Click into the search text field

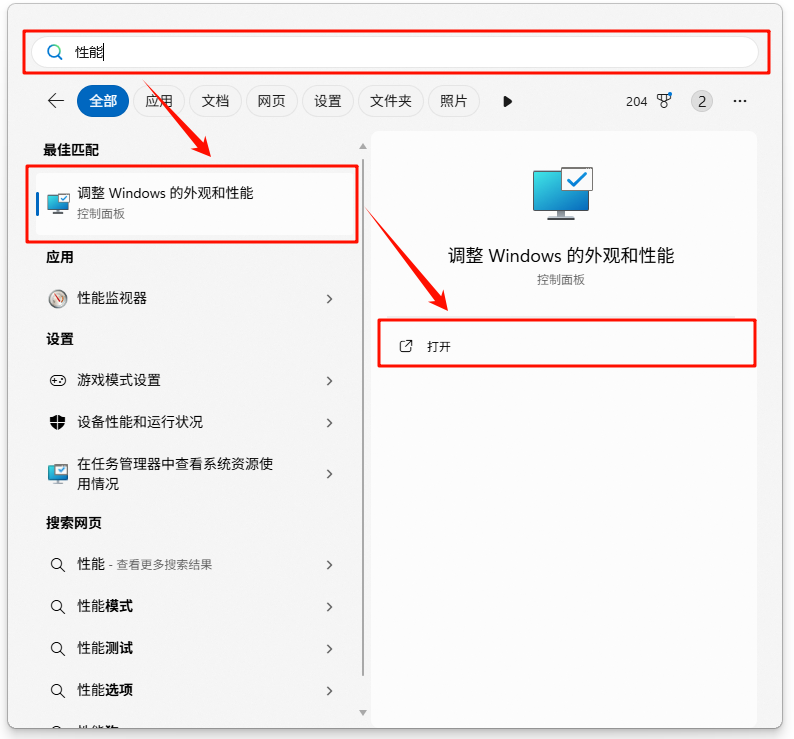(x=400, y=52)
